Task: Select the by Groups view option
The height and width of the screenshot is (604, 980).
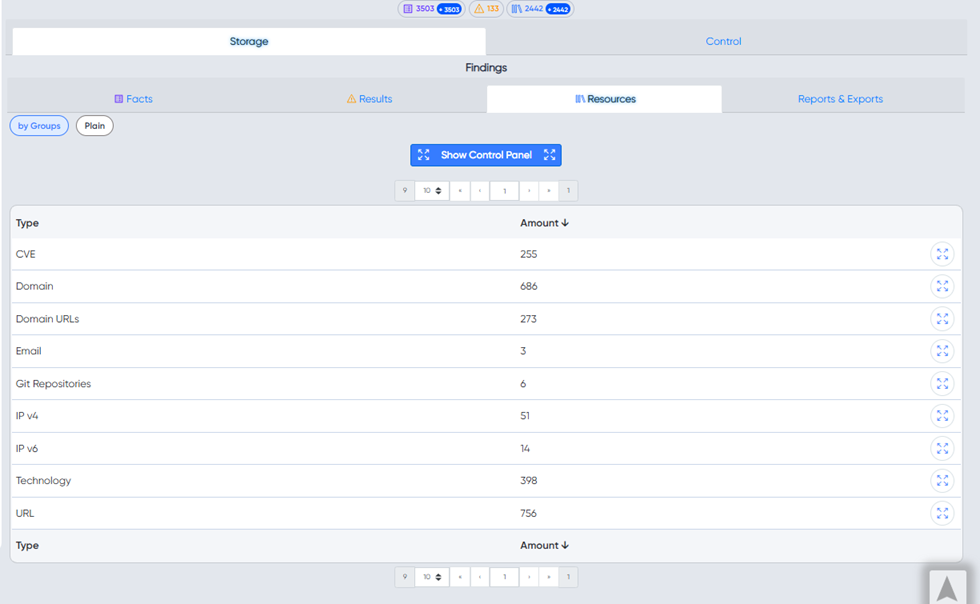Action: tap(39, 126)
